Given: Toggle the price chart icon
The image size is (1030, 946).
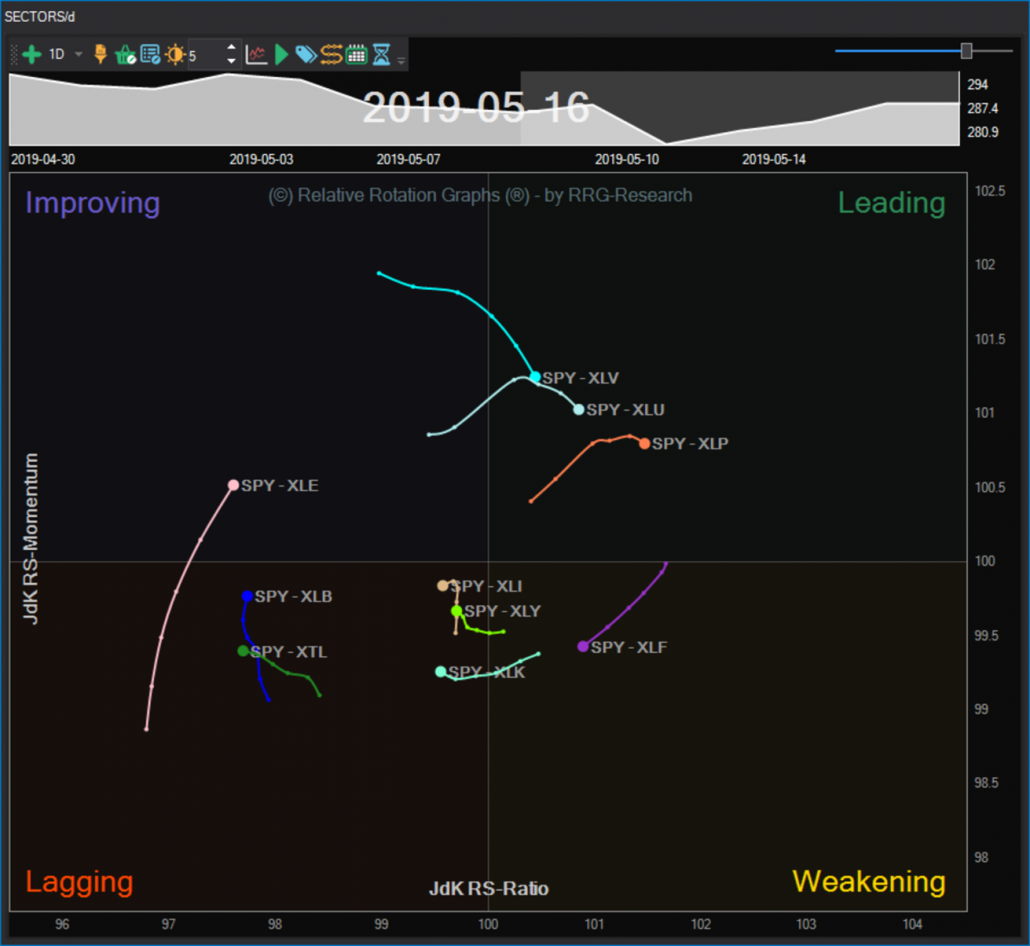Looking at the screenshot, I should [x=256, y=55].
